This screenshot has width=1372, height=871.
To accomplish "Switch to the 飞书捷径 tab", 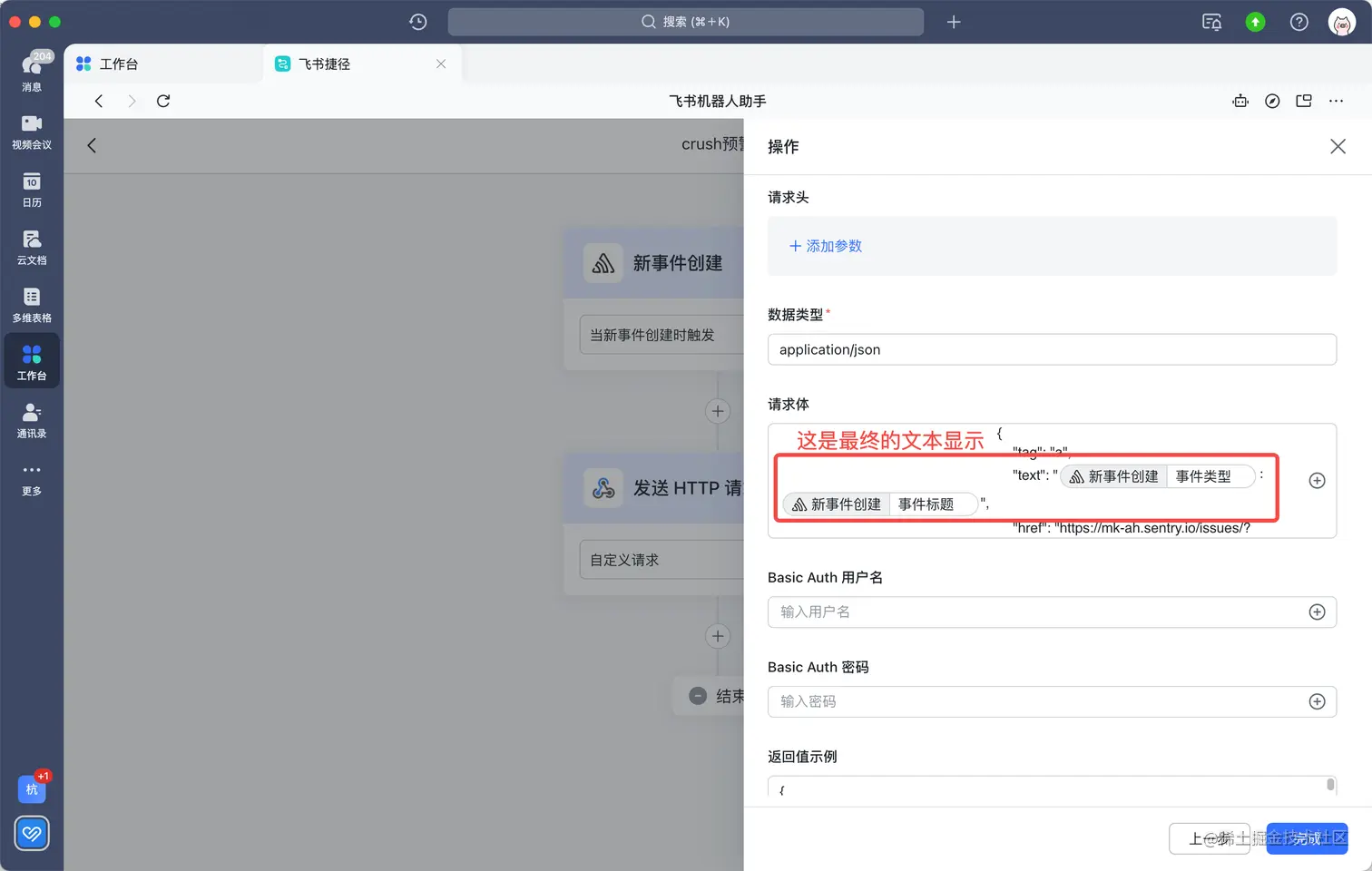I will click(x=361, y=64).
